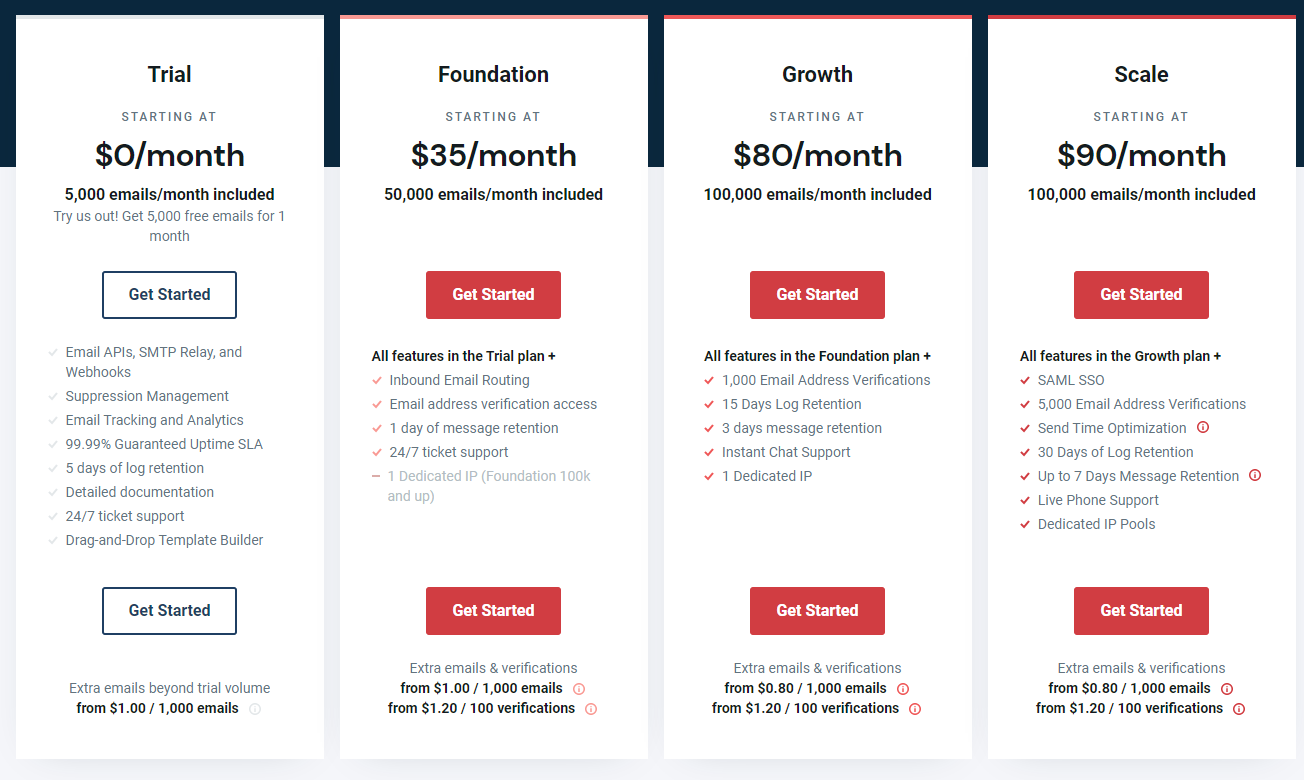
Task: Select Scale plan using upper Get Started button
Action: tap(1141, 295)
